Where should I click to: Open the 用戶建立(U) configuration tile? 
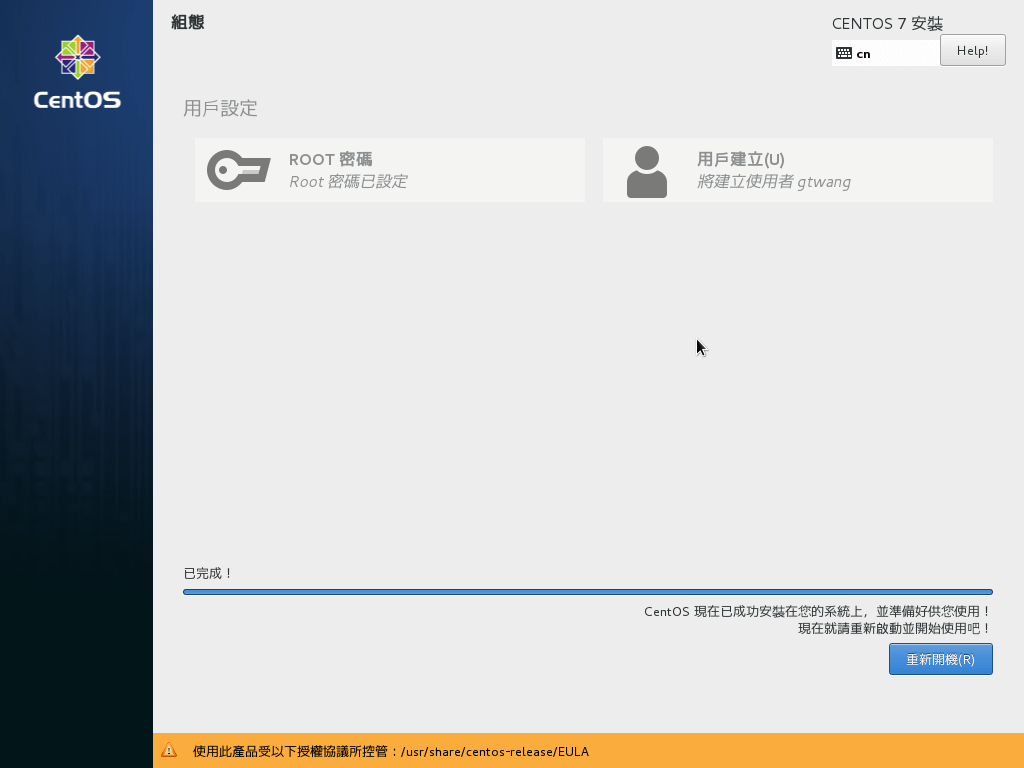797,170
